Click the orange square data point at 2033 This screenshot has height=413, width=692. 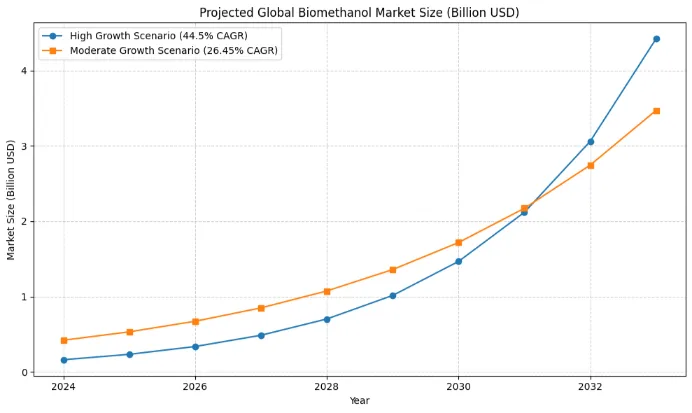pyautogui.click(x=656, y=111)
